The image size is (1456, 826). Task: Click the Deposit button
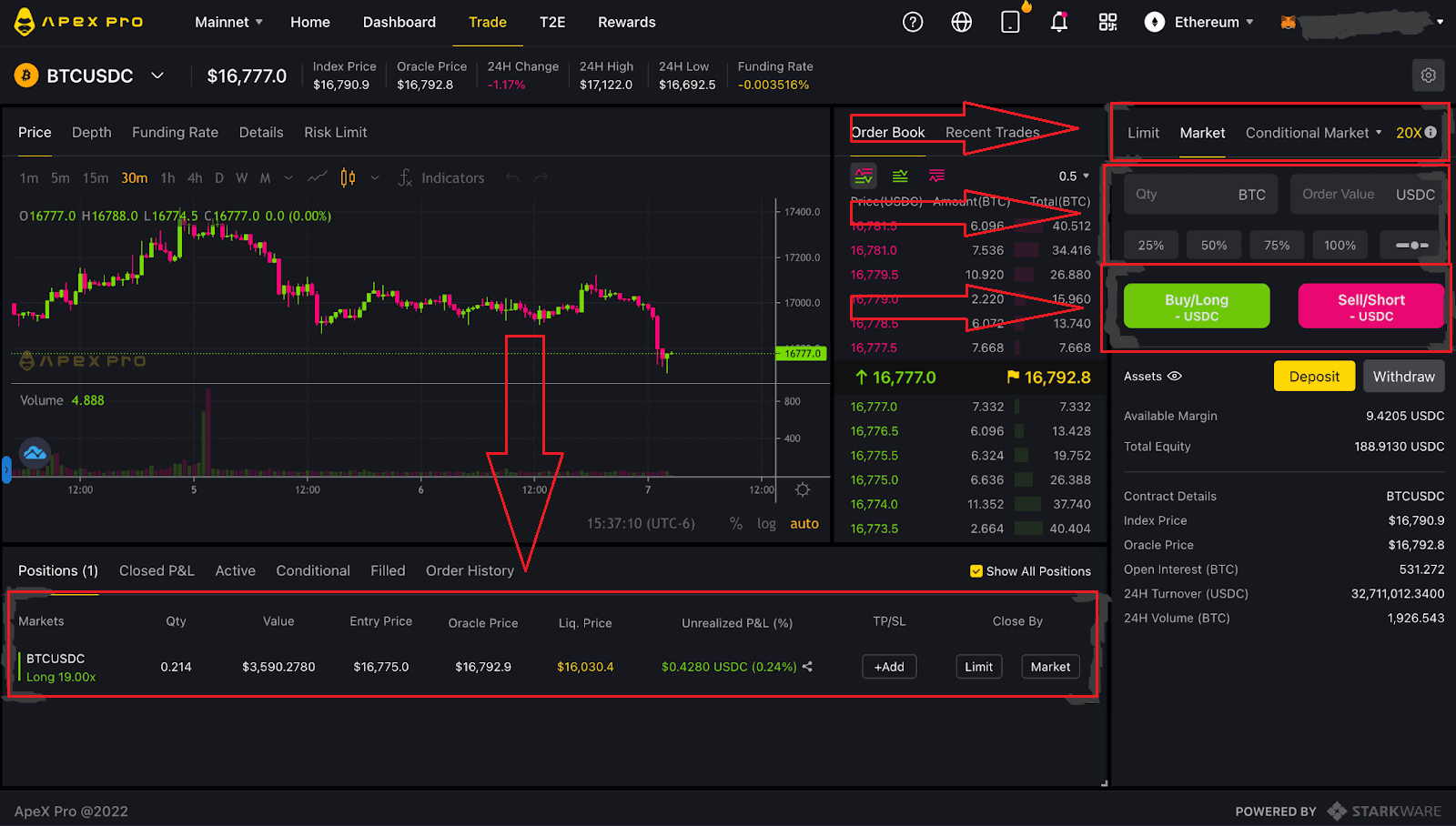click(1314, 376)
